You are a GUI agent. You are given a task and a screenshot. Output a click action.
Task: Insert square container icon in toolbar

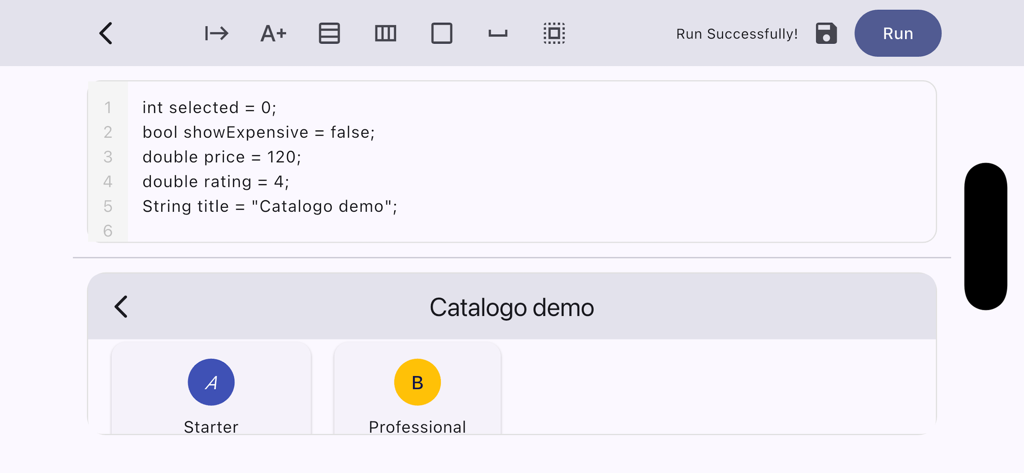(x=442, y=33)
